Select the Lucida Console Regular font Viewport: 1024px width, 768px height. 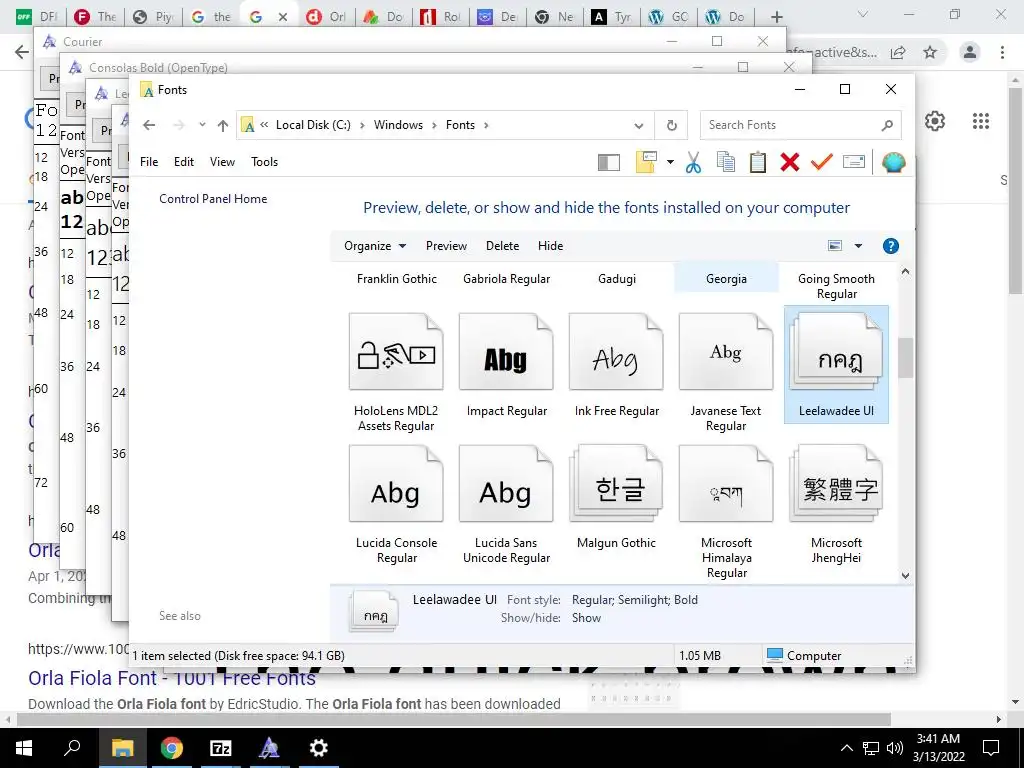coord(396,504)
